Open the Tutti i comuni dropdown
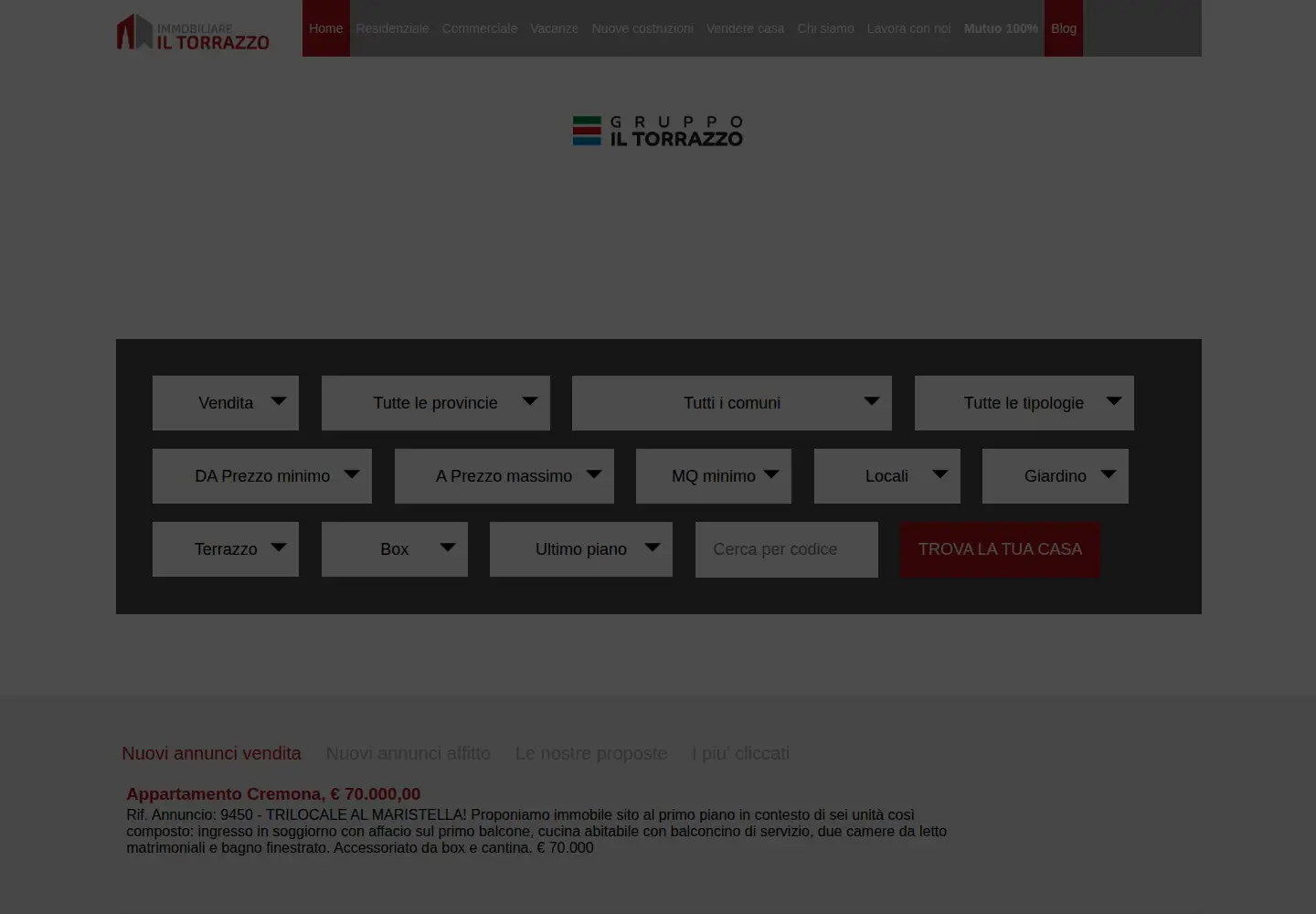Screen dimensions: 1316x914 pyautogui.click(x=732, y=403)
